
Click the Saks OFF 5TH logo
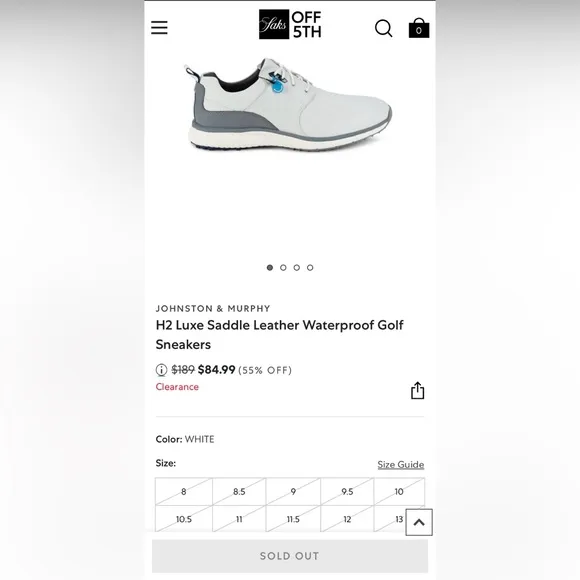[290, 24]
